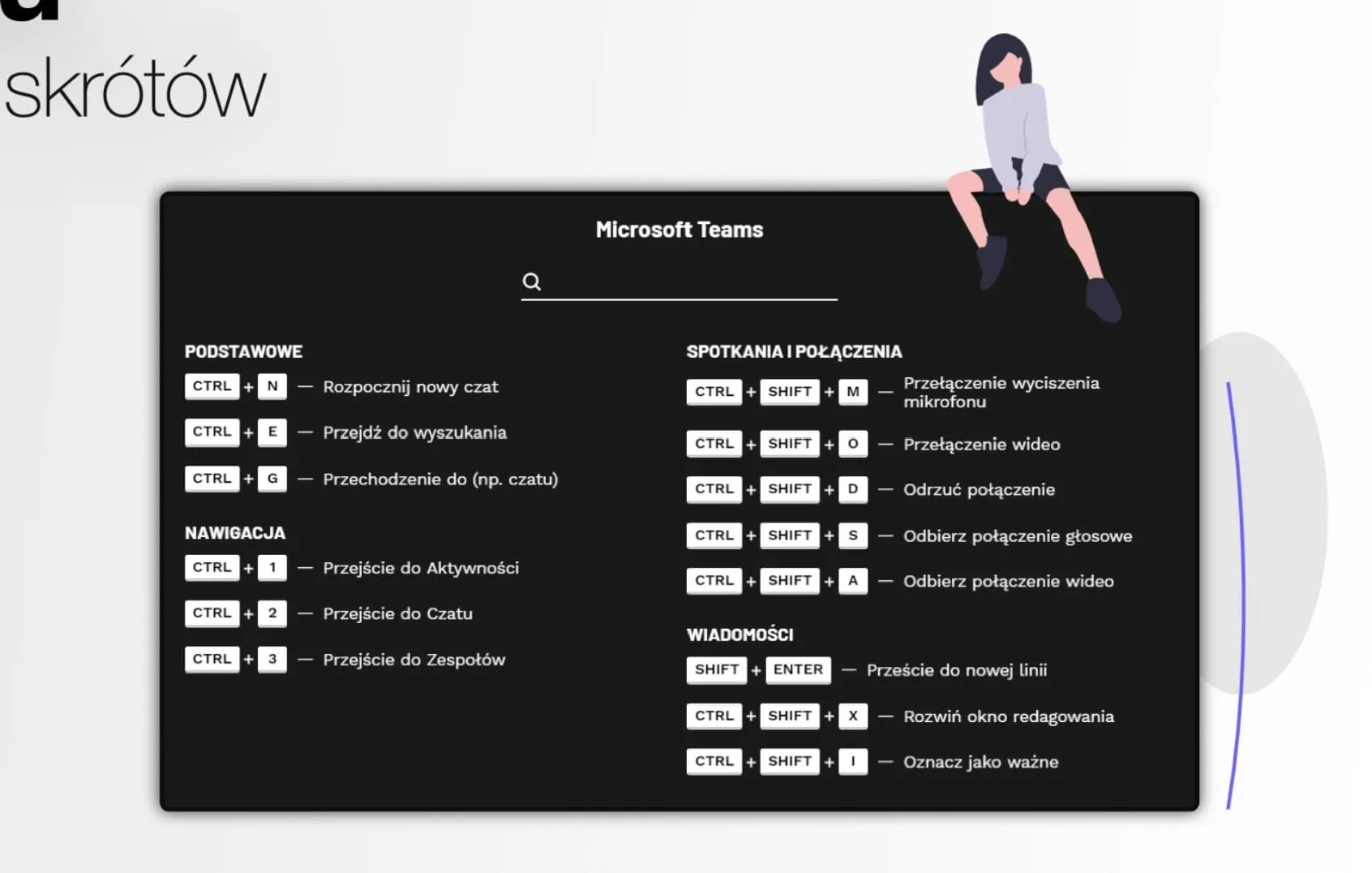1372x873 pixels.
Task: Select the PODSTAWOWE section heading
Action: pos(243,351)
